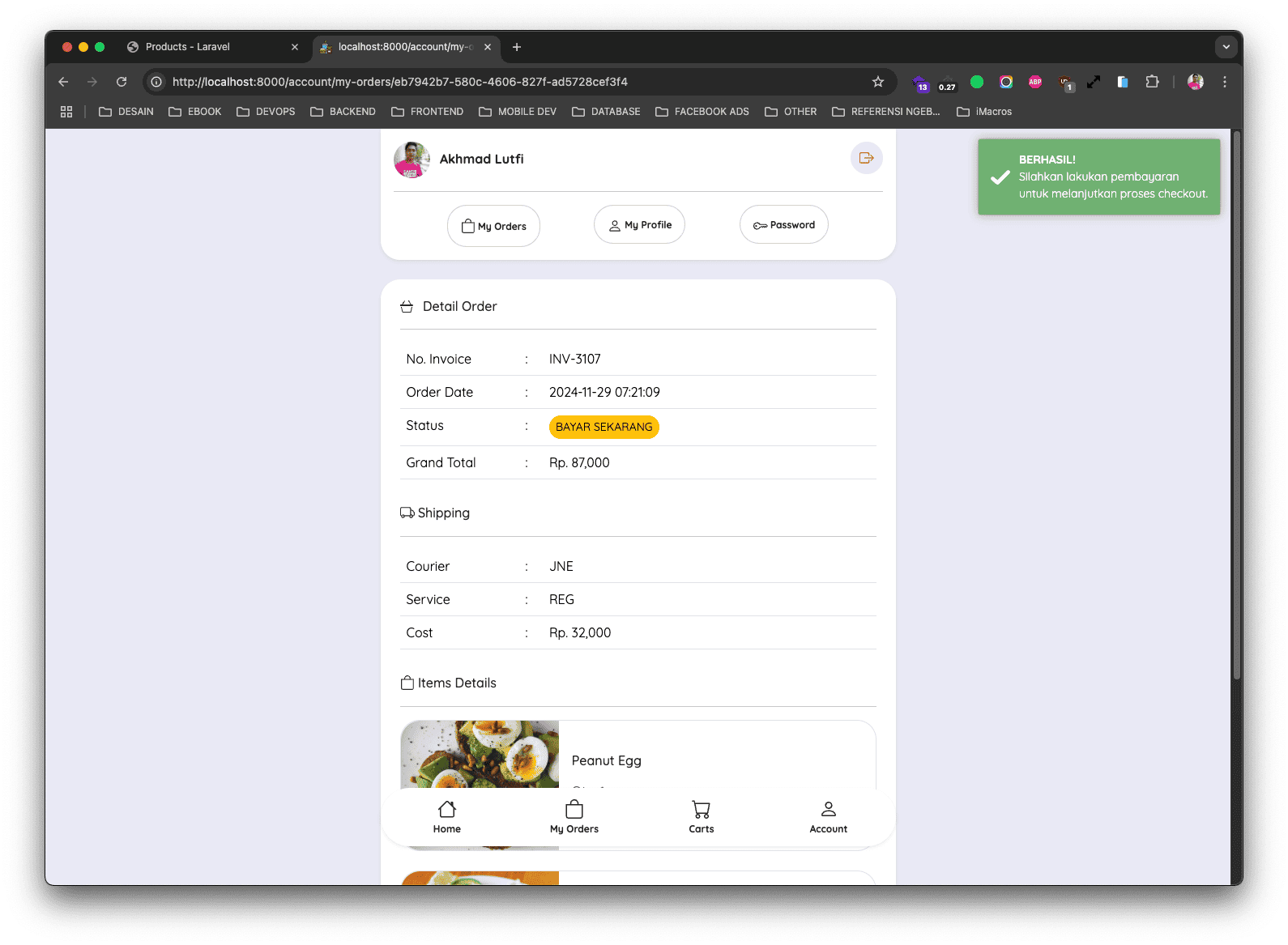Bookmark this page with the star icon
This screenshot has width=1288, height=945.
(878, 82)
